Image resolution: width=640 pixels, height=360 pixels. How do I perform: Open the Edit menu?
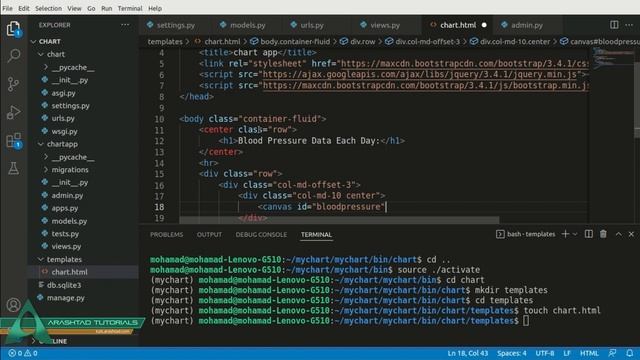[24, 8]
